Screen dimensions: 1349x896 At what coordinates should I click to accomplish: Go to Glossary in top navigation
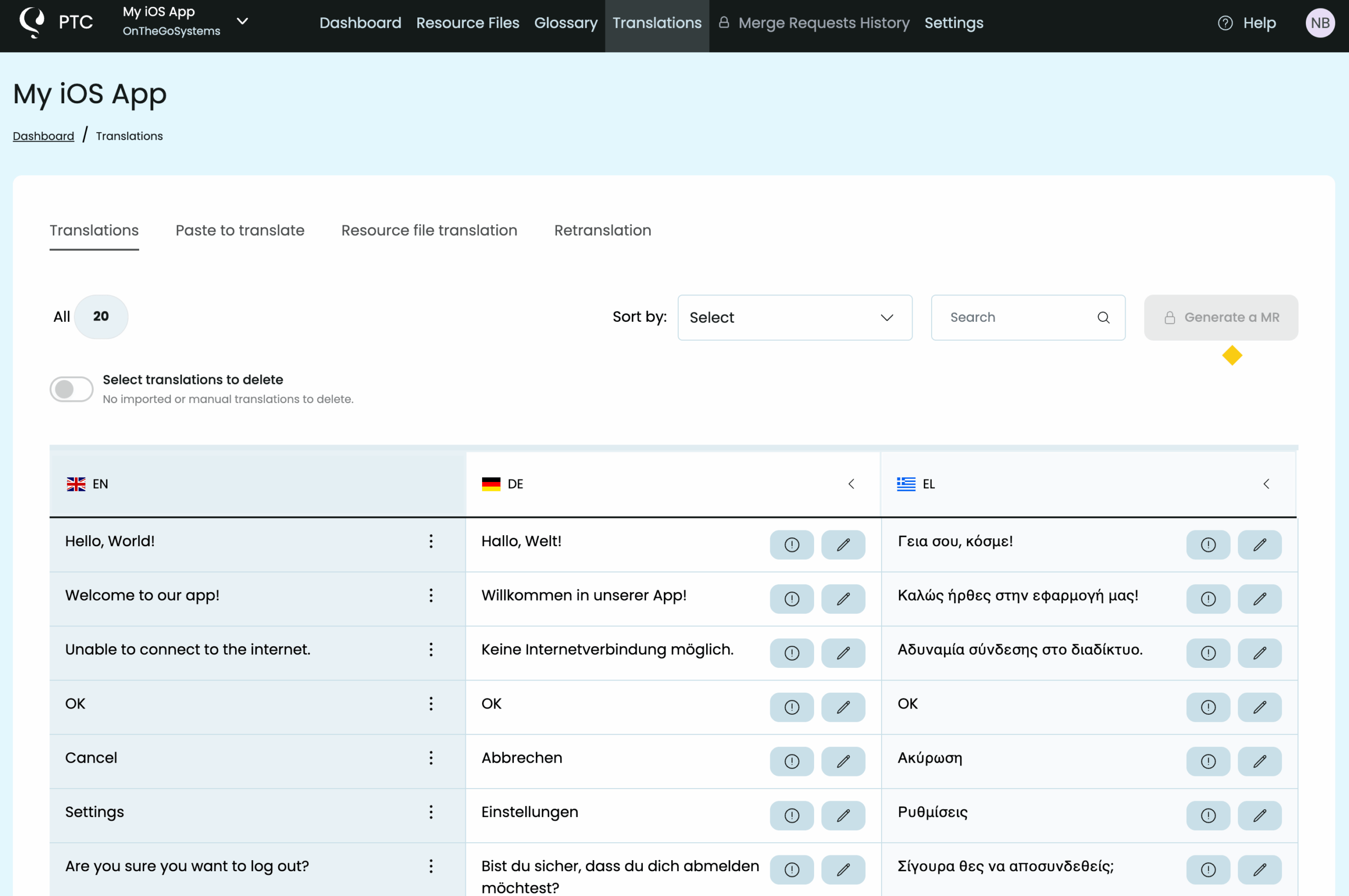click(x=565, y=23)
